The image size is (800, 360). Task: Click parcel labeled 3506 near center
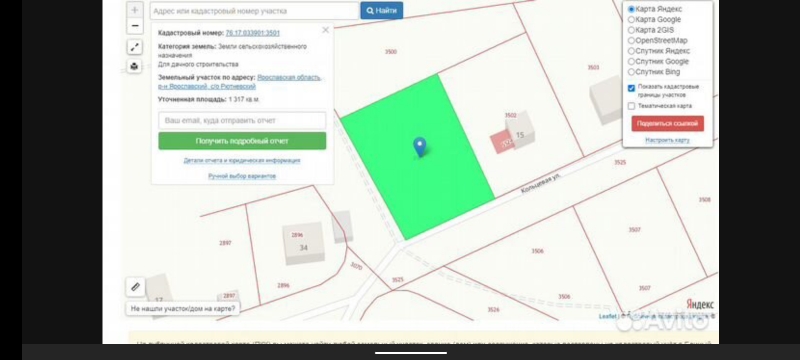coord(537,251)
